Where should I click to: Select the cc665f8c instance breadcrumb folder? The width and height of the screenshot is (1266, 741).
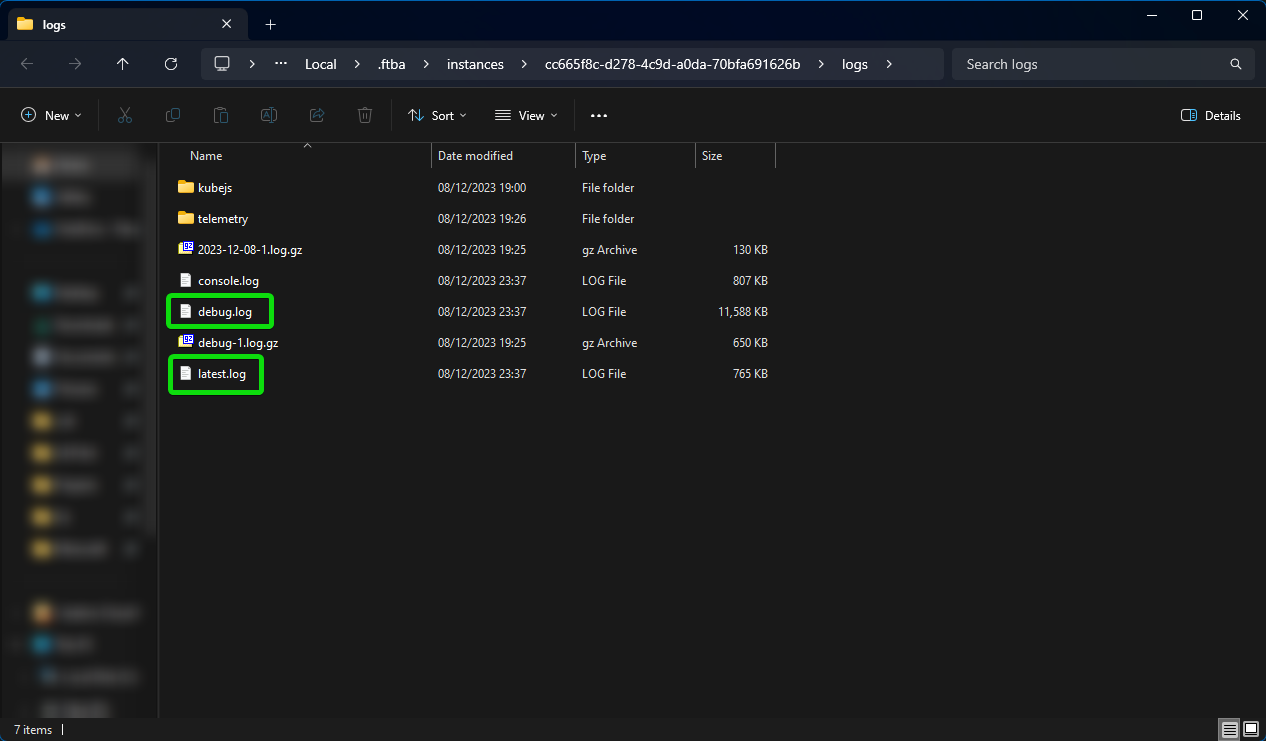672,64
